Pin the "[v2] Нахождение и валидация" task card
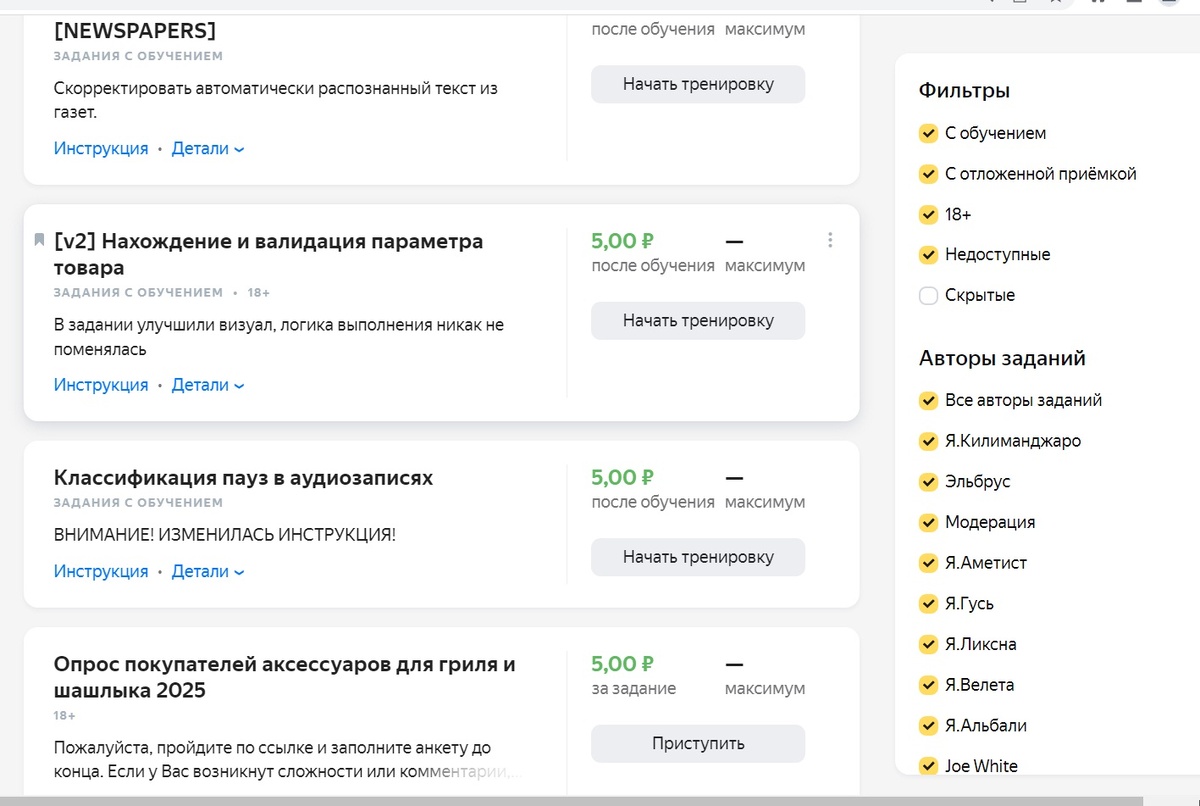Image resolution: width=1200 pixels, height=806 pixels. pyautogui.click(x=38, y=239)
